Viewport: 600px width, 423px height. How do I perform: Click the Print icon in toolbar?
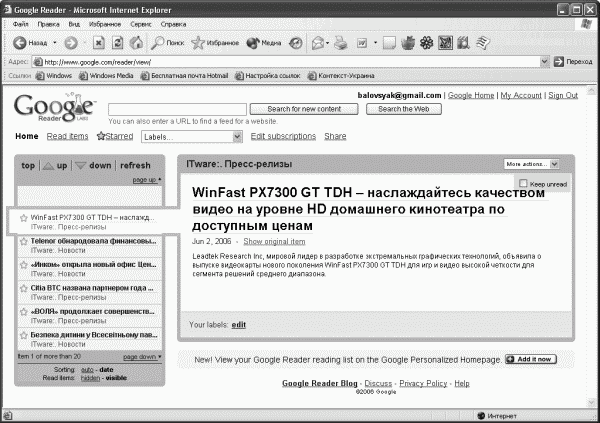pyautogui.click(x=341, y=42)
